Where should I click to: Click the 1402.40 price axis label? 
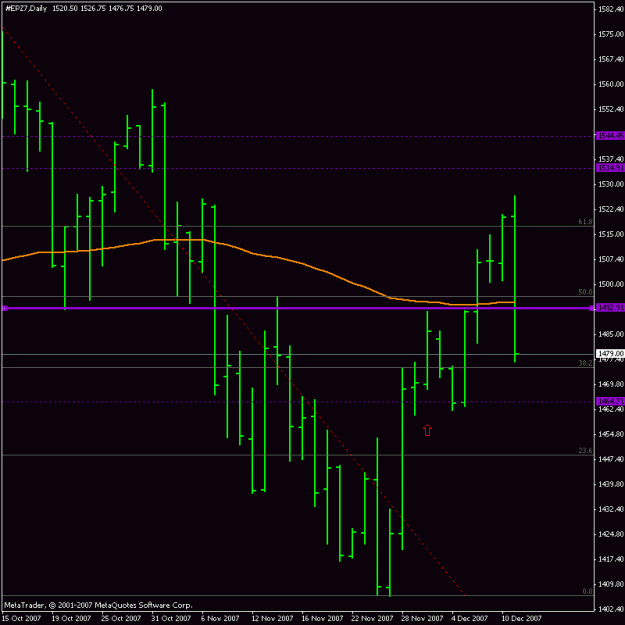pos(611,609)
